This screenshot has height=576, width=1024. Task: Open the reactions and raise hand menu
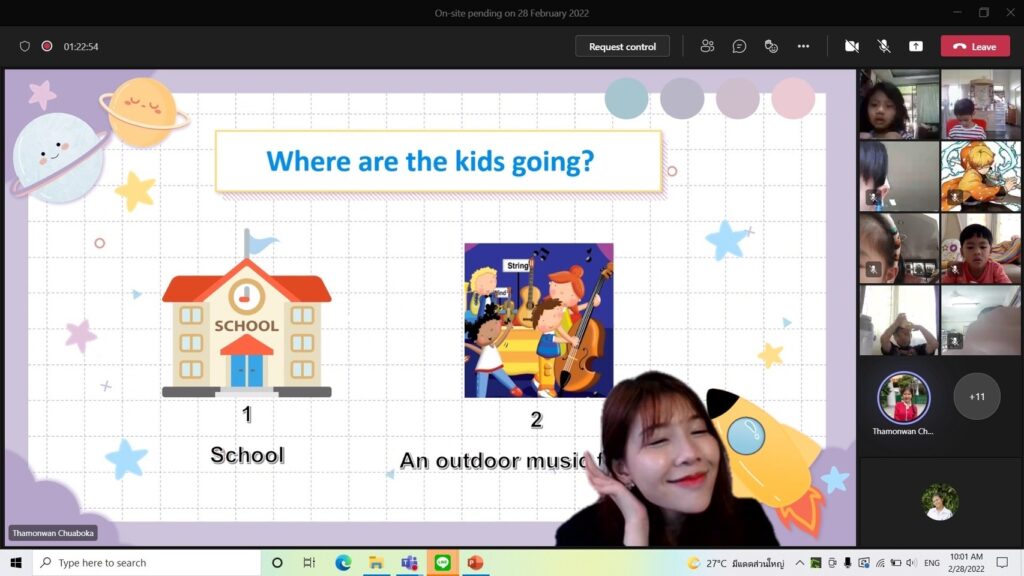click(x=771, y=46)
